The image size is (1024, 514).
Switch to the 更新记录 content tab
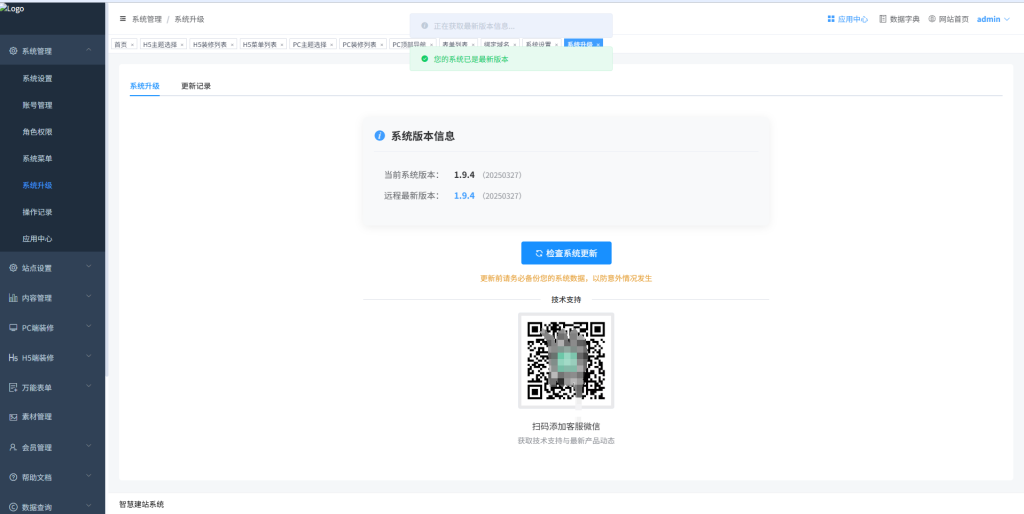point(196,86)
